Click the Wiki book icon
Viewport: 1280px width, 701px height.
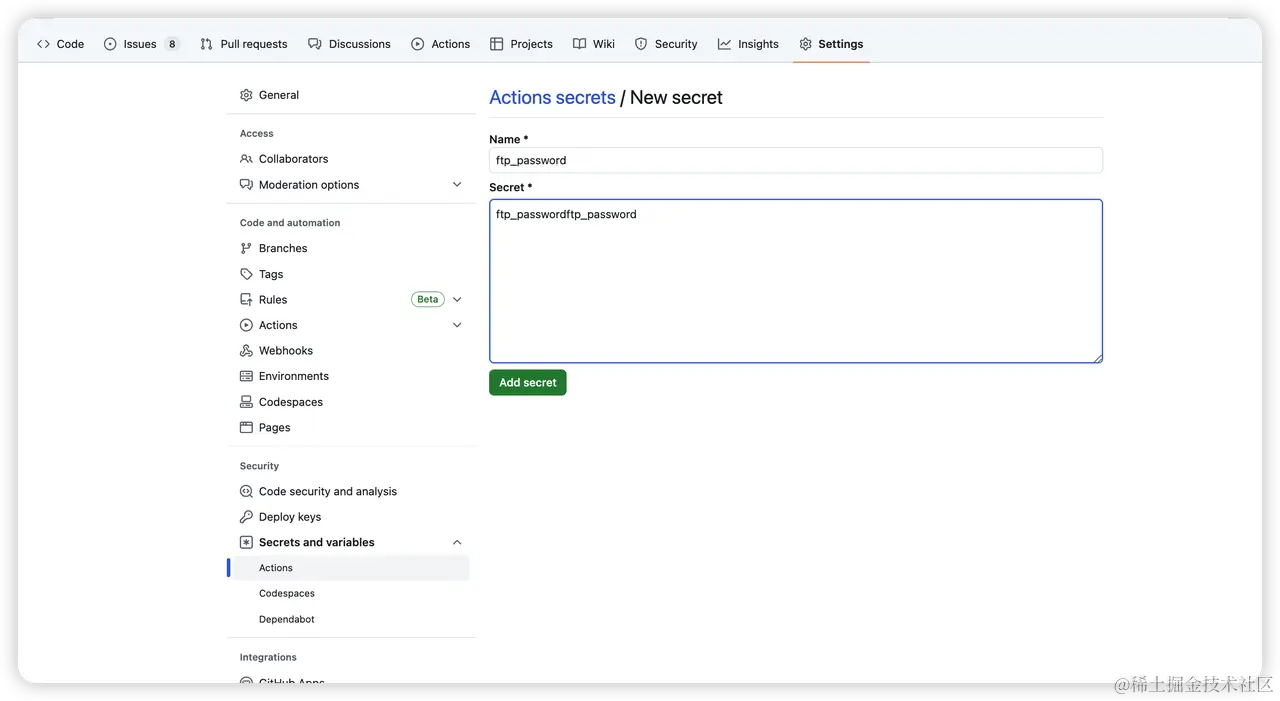tap(580, 44)
